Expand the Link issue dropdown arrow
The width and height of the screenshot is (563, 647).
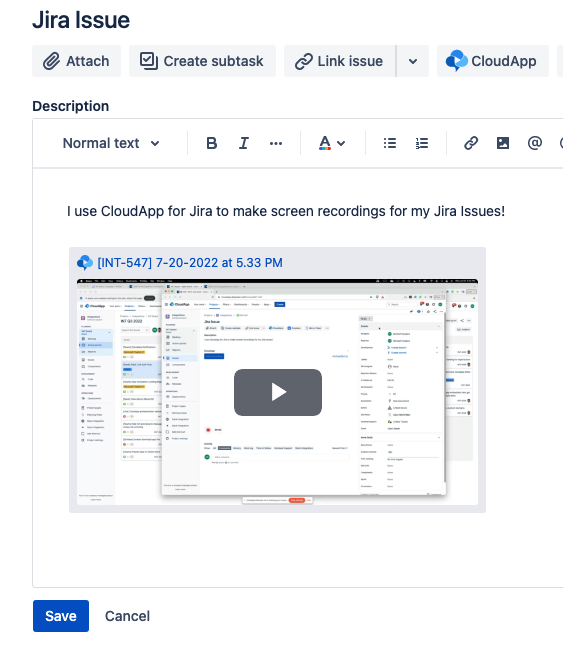tap(413, 61)
